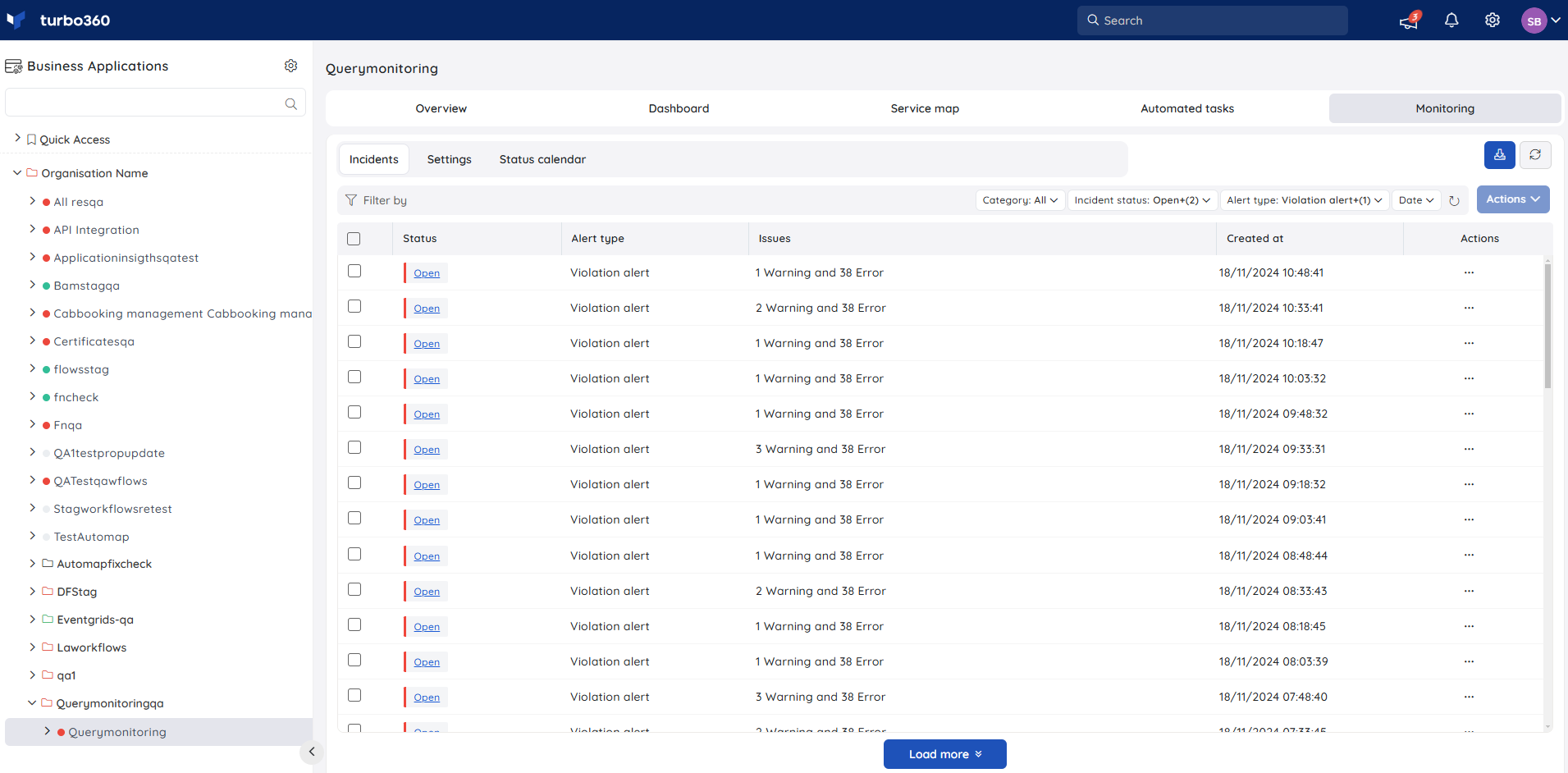Click the Business Applications search box
Image resolution: width=1568 pixels, height=773 pixels.
pyautogui.click(x=156, y=103)
